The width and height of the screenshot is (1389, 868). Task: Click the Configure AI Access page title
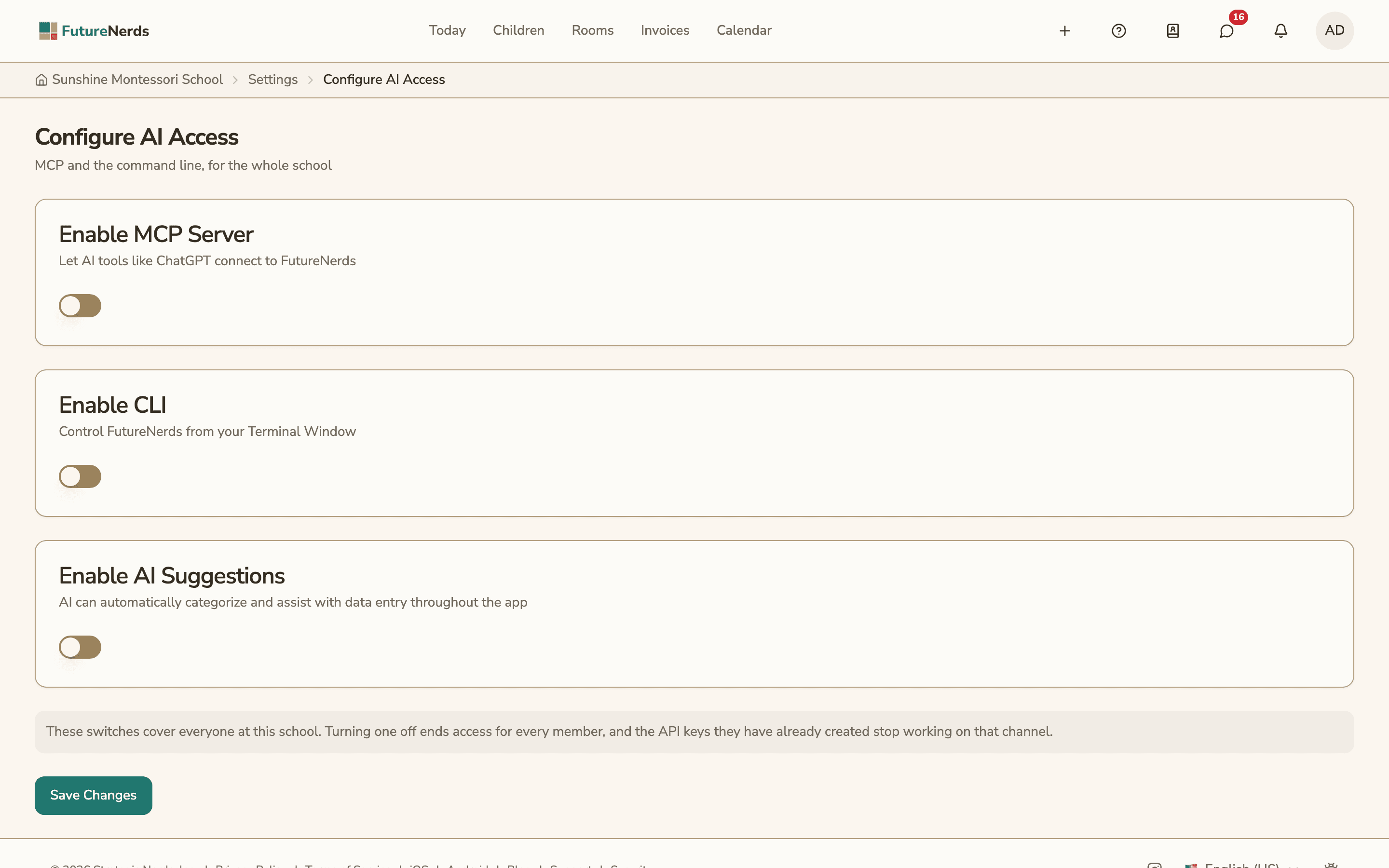coord(136,136)
